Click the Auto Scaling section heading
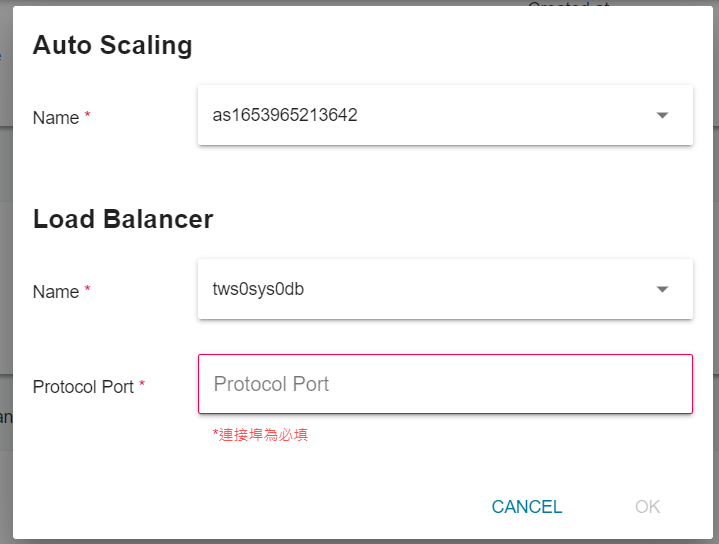Screen dimensions: 719x544 (x=112, y=45)
